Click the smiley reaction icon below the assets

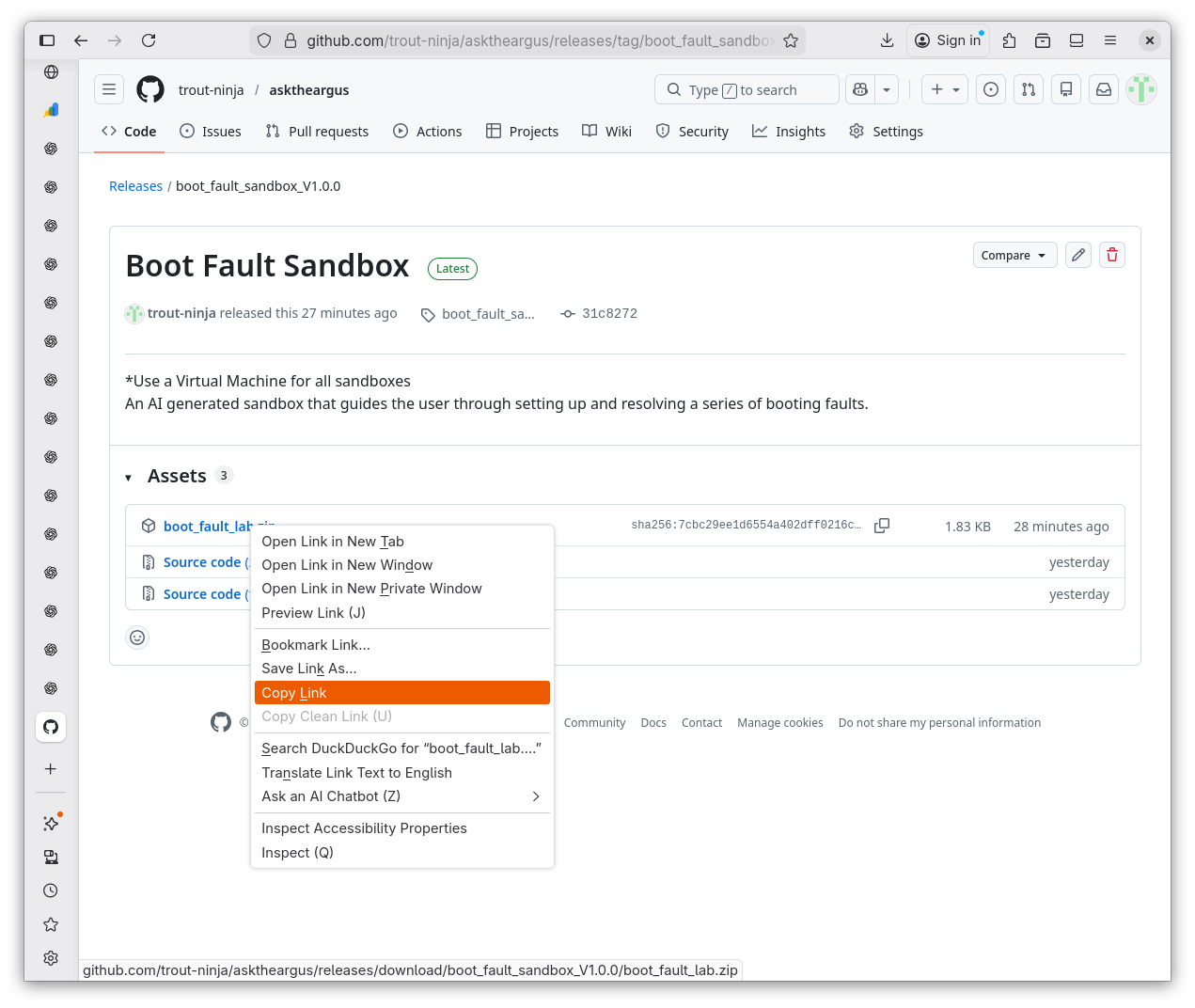(137, 638)
